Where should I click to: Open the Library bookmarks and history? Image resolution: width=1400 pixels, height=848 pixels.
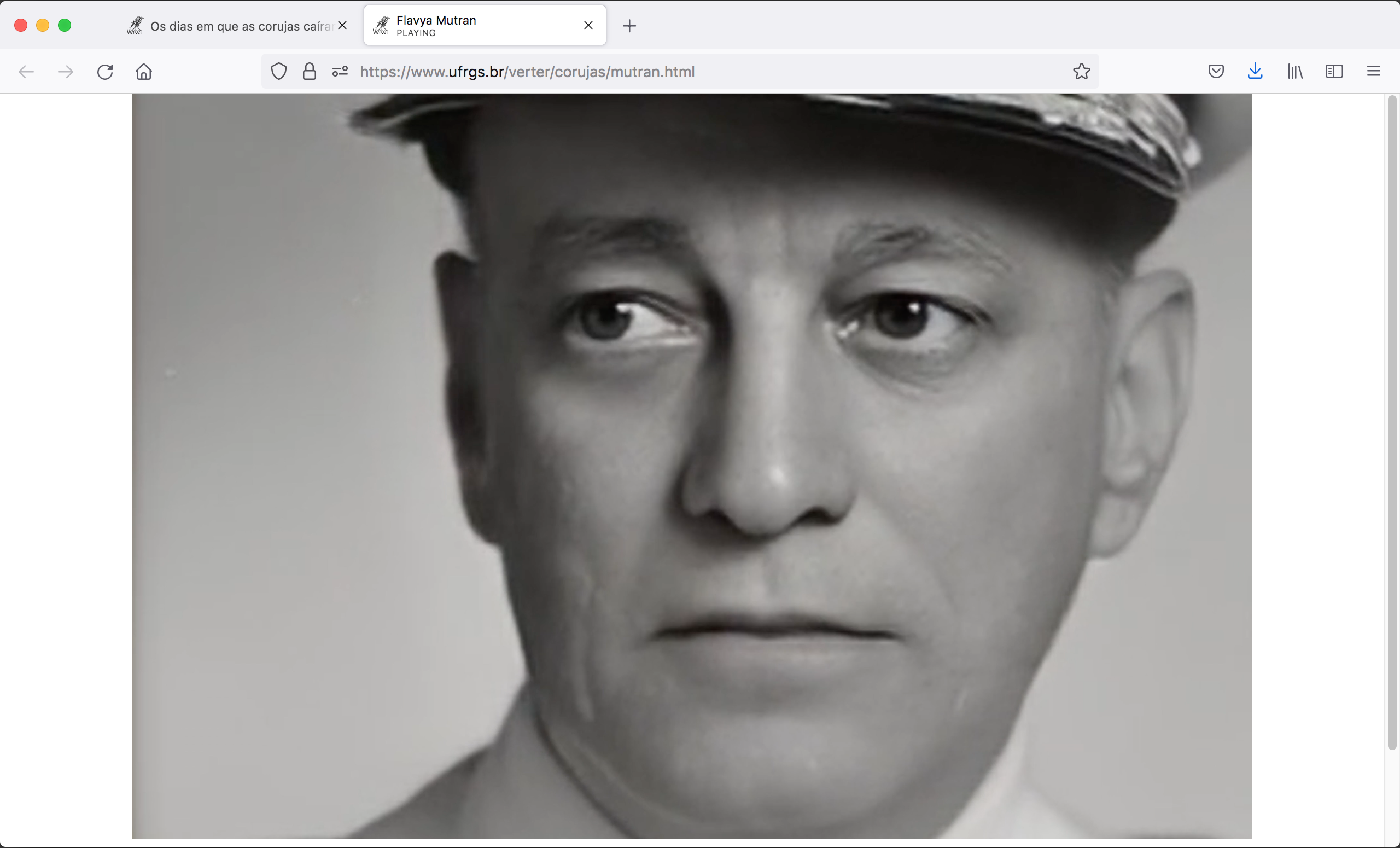[1295, 72]
